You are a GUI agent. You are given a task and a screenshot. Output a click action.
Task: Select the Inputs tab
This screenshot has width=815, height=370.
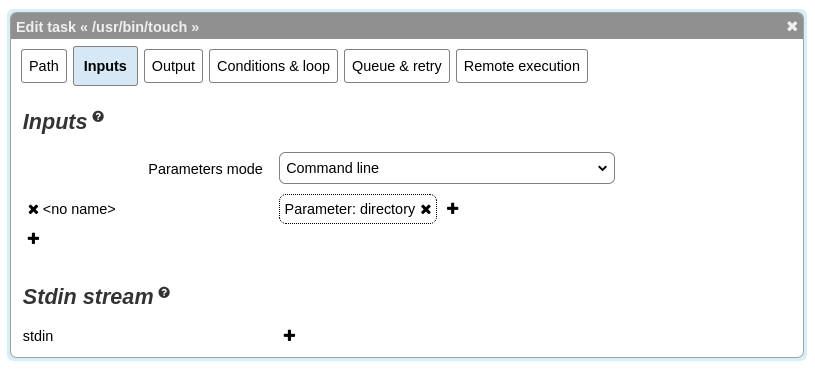click(106, 66)
